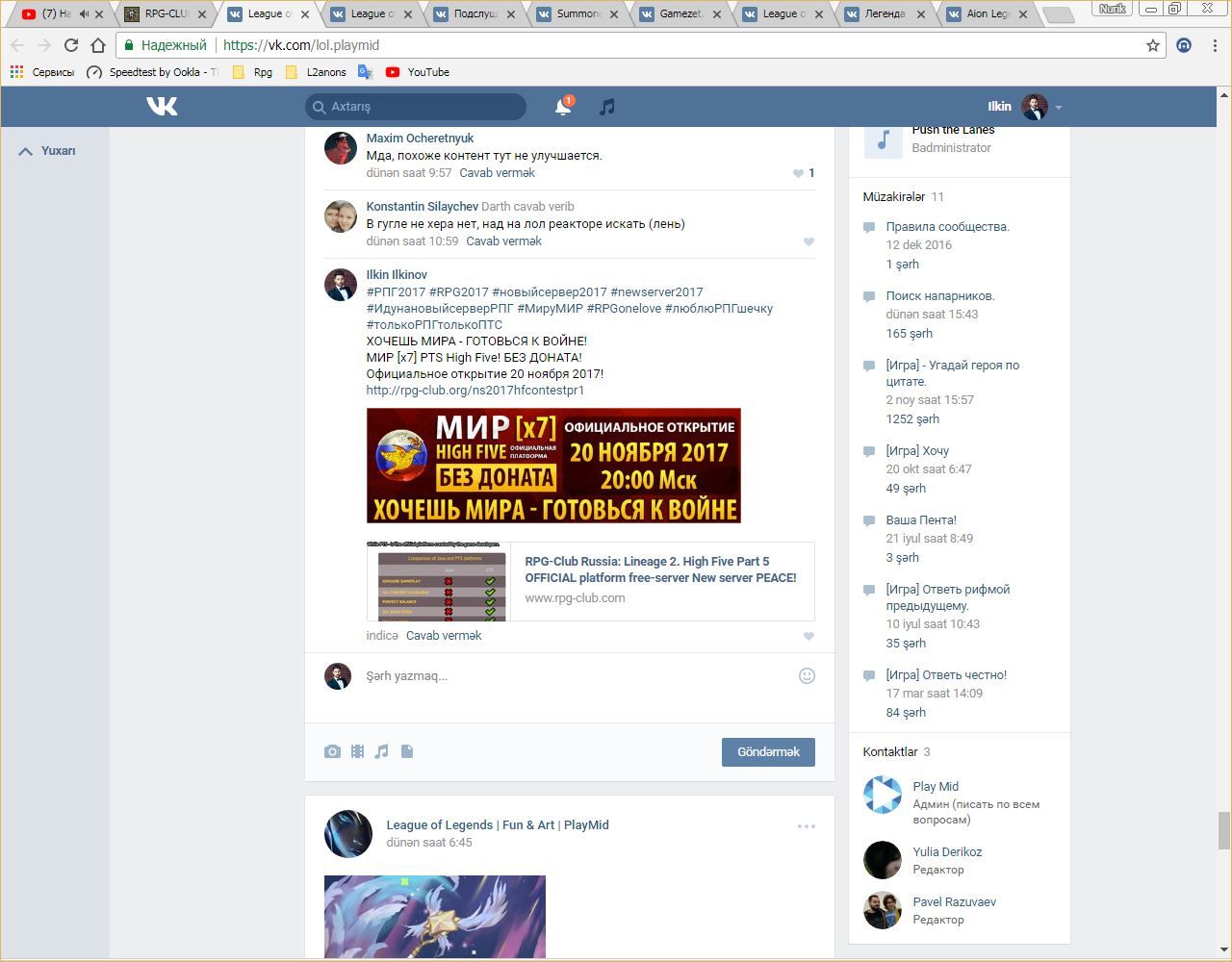Open the Легенда browser tab

(887, 14)
